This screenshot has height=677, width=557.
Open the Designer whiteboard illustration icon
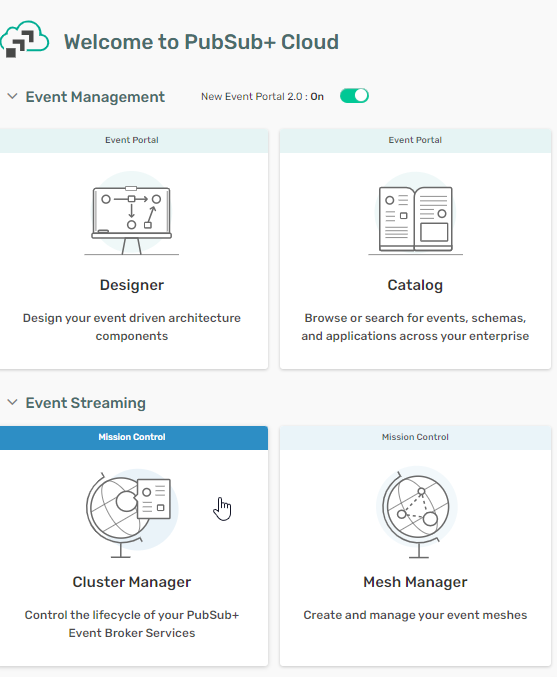point(132,214)
